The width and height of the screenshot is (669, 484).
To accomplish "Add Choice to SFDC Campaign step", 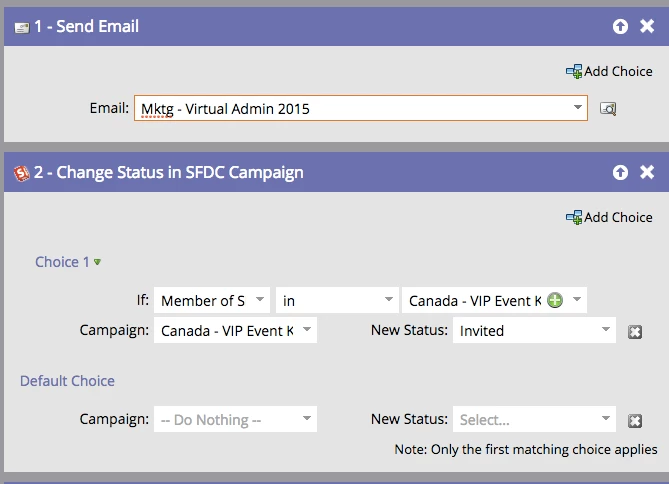I will click(609, 217).
